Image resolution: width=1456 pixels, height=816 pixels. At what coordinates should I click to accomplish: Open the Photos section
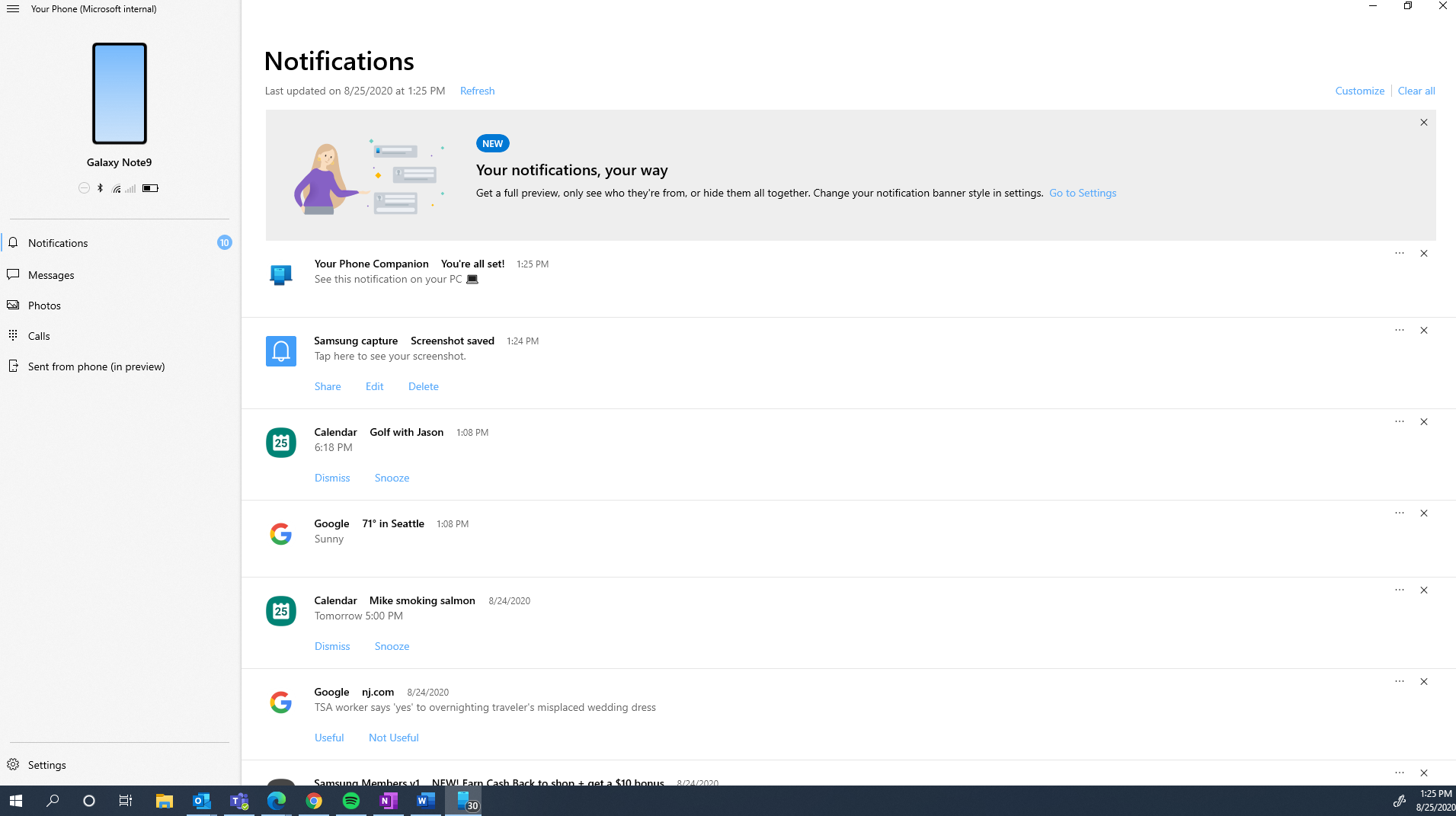[44, 306]
